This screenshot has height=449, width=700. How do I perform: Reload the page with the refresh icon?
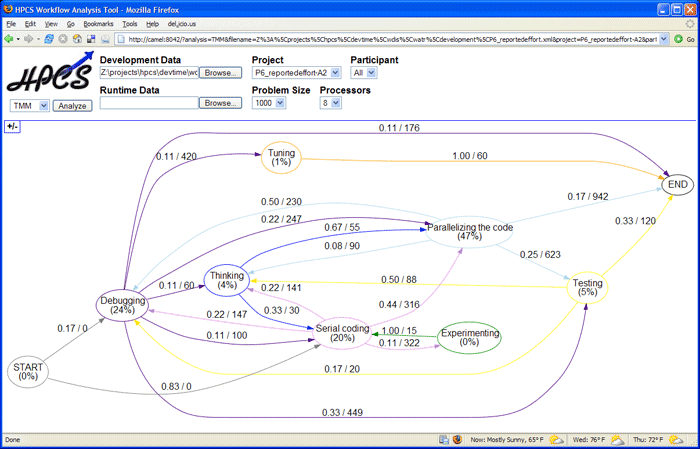tap(49, 39)
